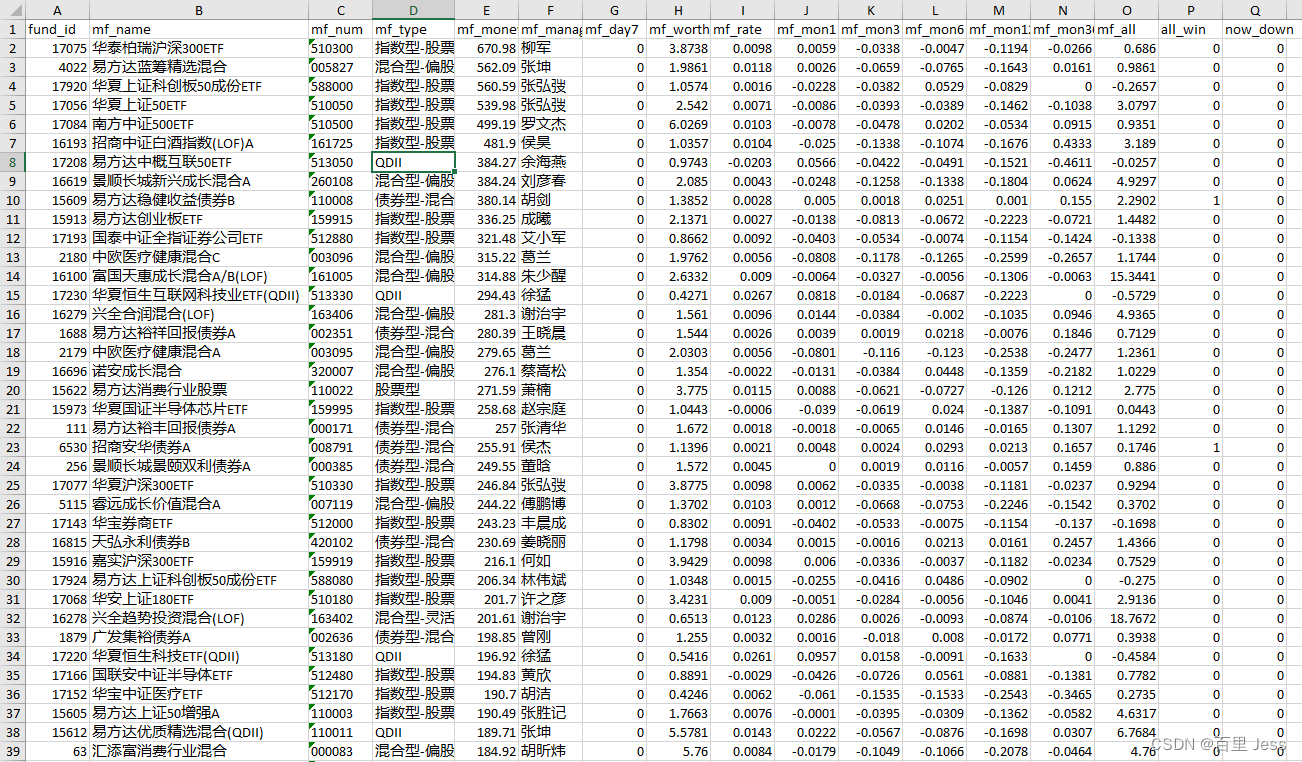Select row 39 header
1302x762 pixels.
click(12, 751)
